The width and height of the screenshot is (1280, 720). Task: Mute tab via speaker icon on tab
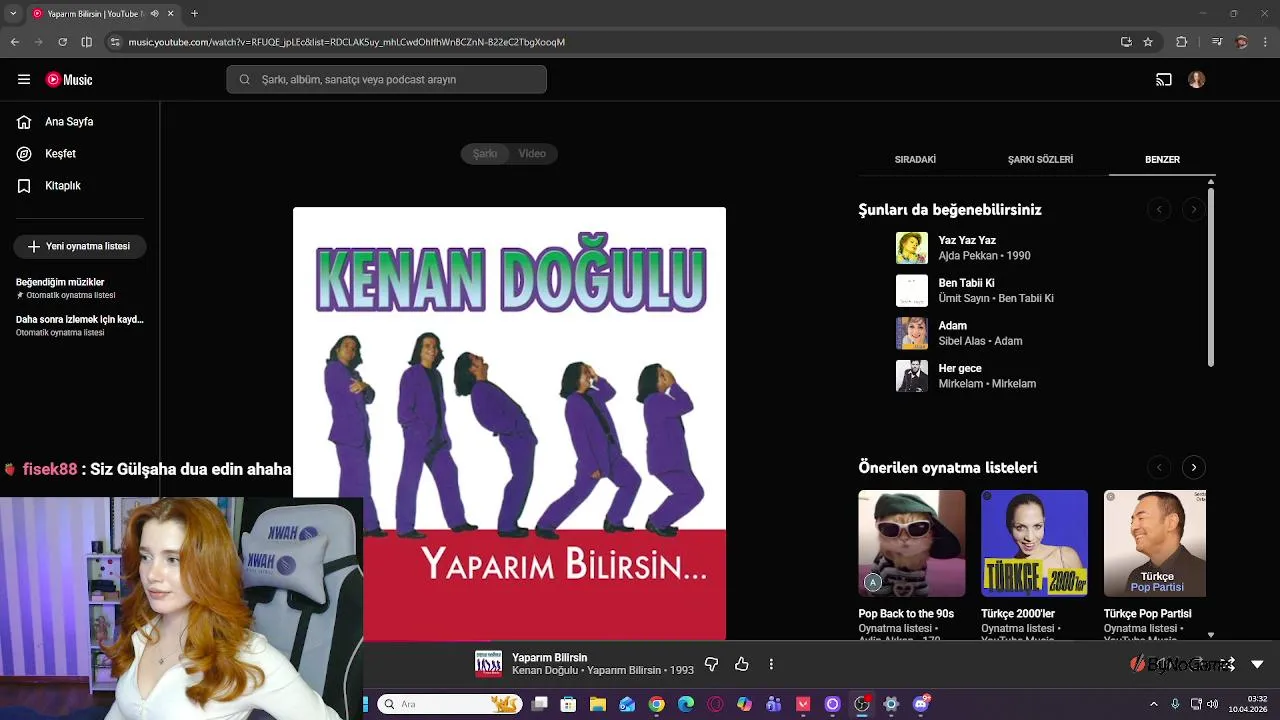click(153, 14)
